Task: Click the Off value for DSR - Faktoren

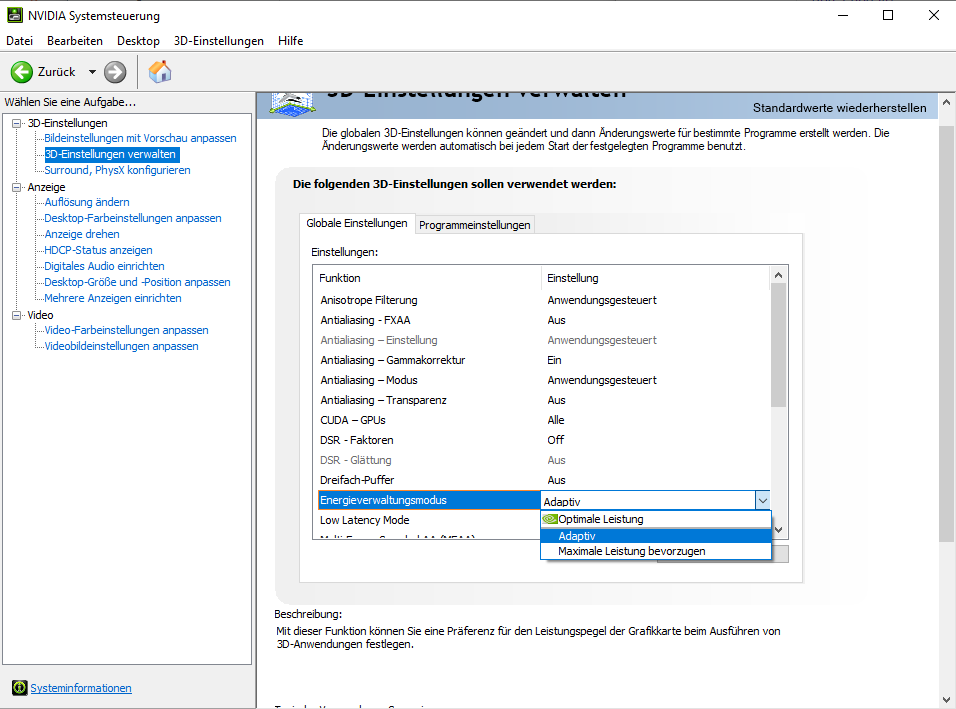Action: (x=556, y=440)
